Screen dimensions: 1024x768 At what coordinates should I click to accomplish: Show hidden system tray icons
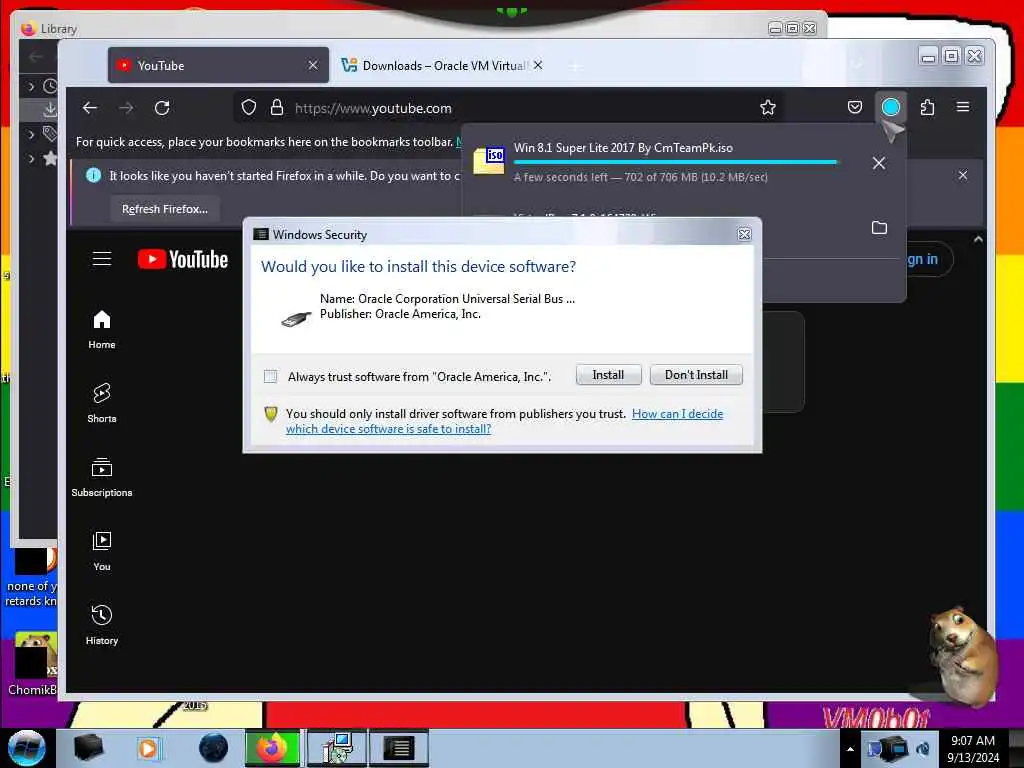[850, 749]
